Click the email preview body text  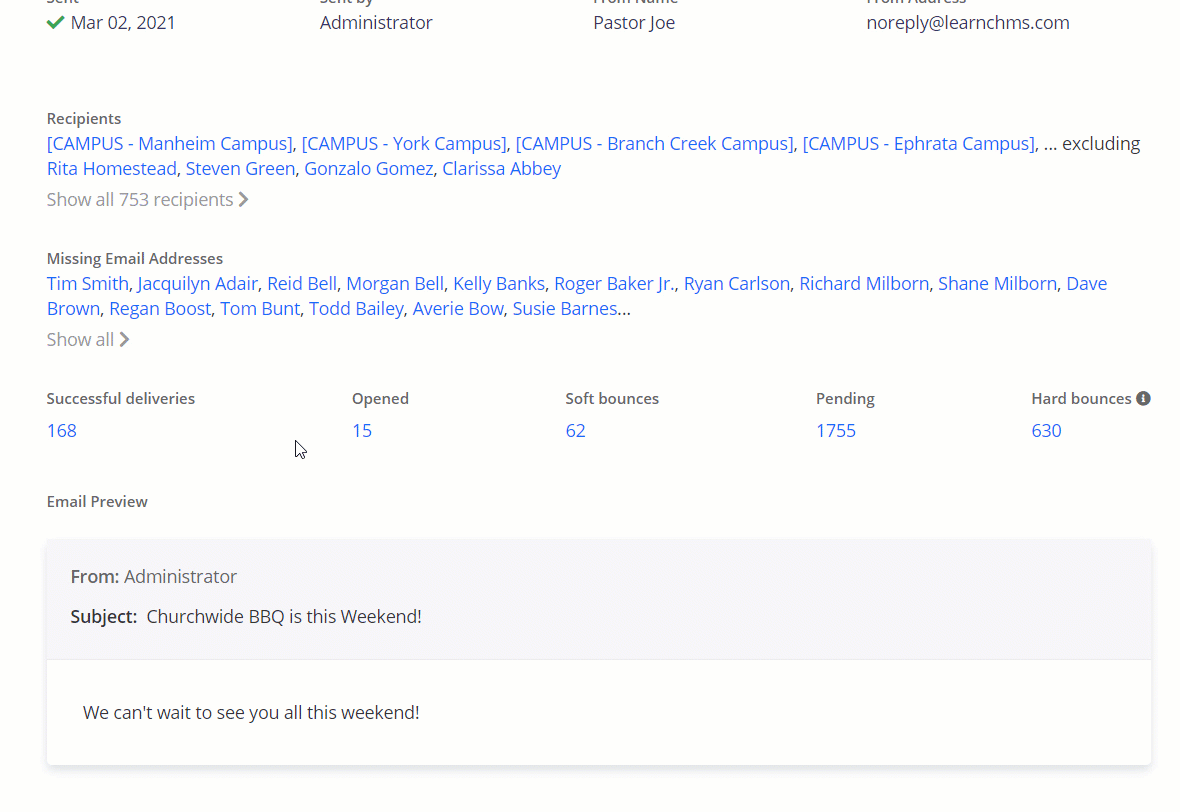[x=251, y=713]
